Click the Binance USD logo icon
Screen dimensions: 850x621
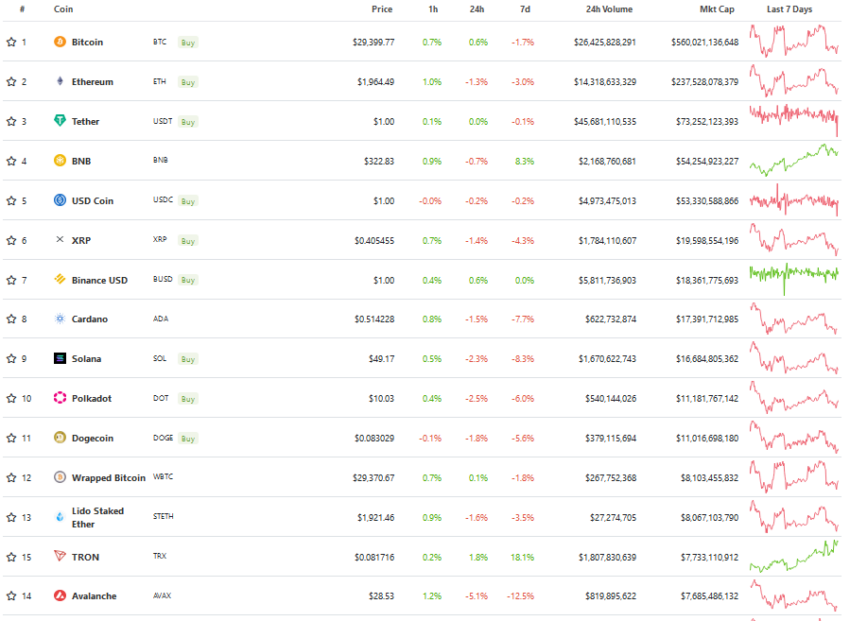click(60, 279)
